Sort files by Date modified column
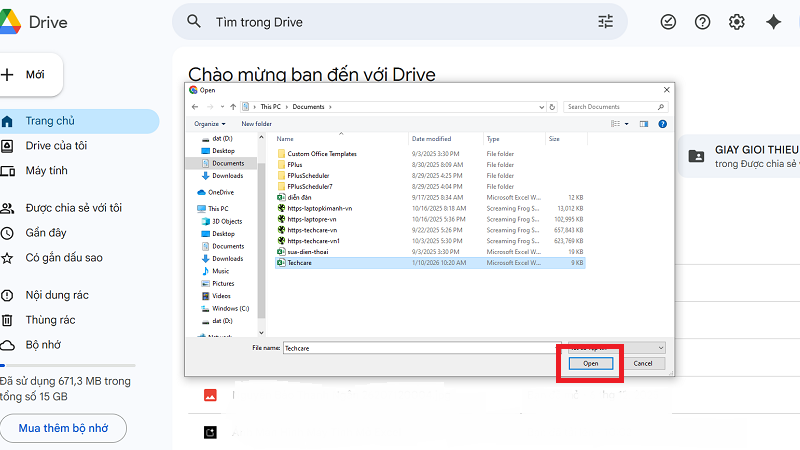This screenshot has width=800, height=450. tap(431, 139)
